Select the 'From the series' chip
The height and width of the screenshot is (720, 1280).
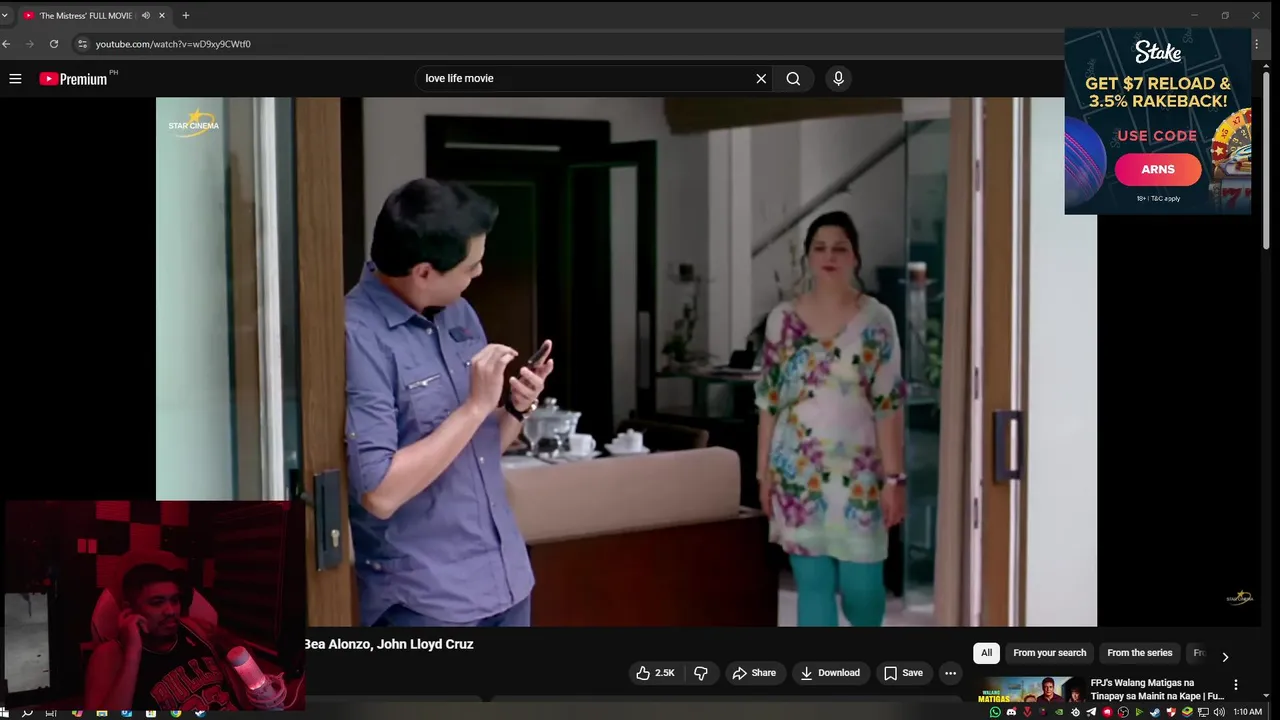coord(1139,653)
